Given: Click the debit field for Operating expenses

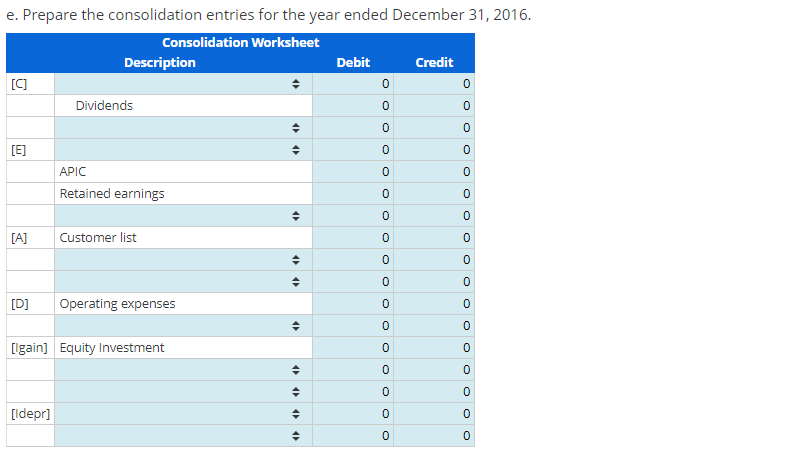Looking at the screenshot, I should [353, 304].
